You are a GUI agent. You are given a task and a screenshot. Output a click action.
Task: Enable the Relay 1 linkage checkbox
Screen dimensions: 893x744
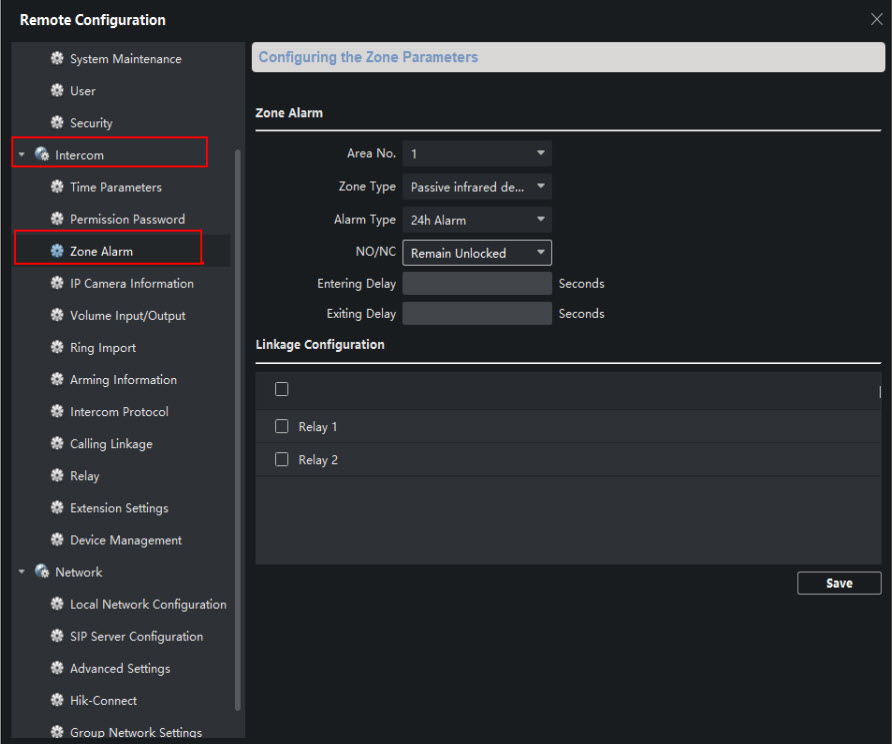pyautogui.click(x=282, y=427)
